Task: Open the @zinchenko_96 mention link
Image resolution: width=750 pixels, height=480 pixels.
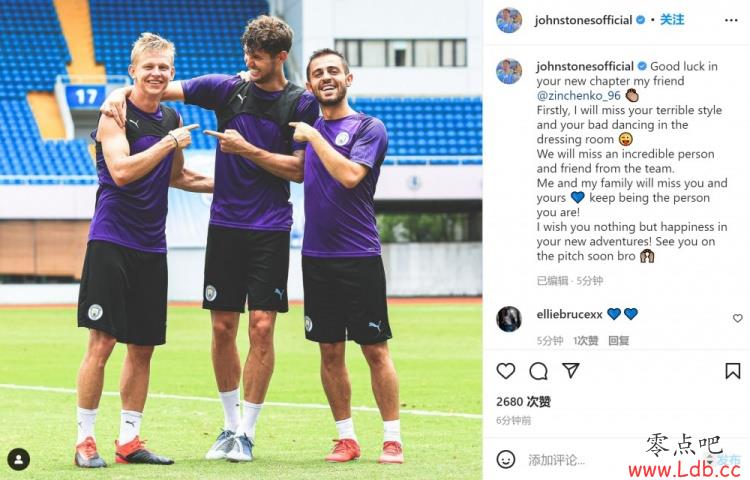Action: (x=578, y=96)
